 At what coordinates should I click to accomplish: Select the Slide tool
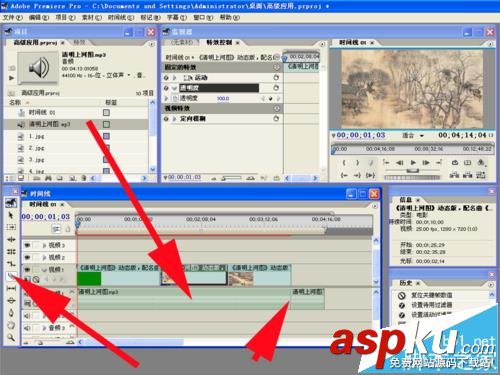[11, 300]
